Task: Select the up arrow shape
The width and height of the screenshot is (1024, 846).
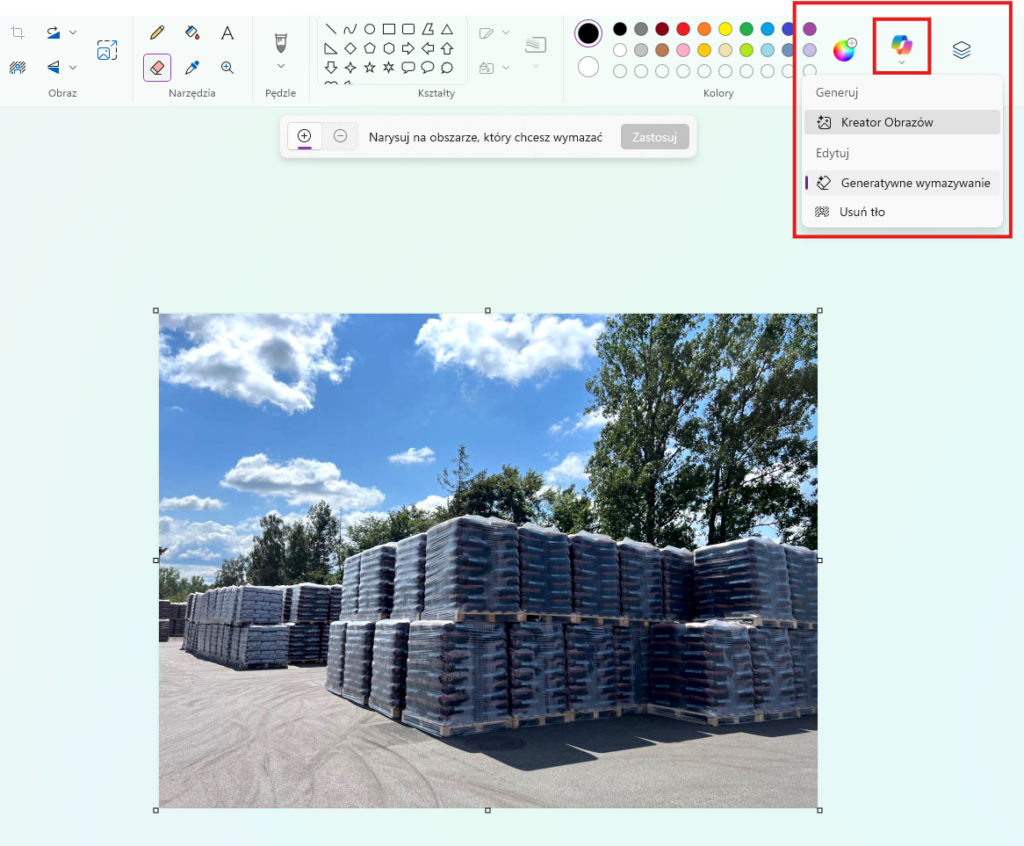Action: coord(447,48)
